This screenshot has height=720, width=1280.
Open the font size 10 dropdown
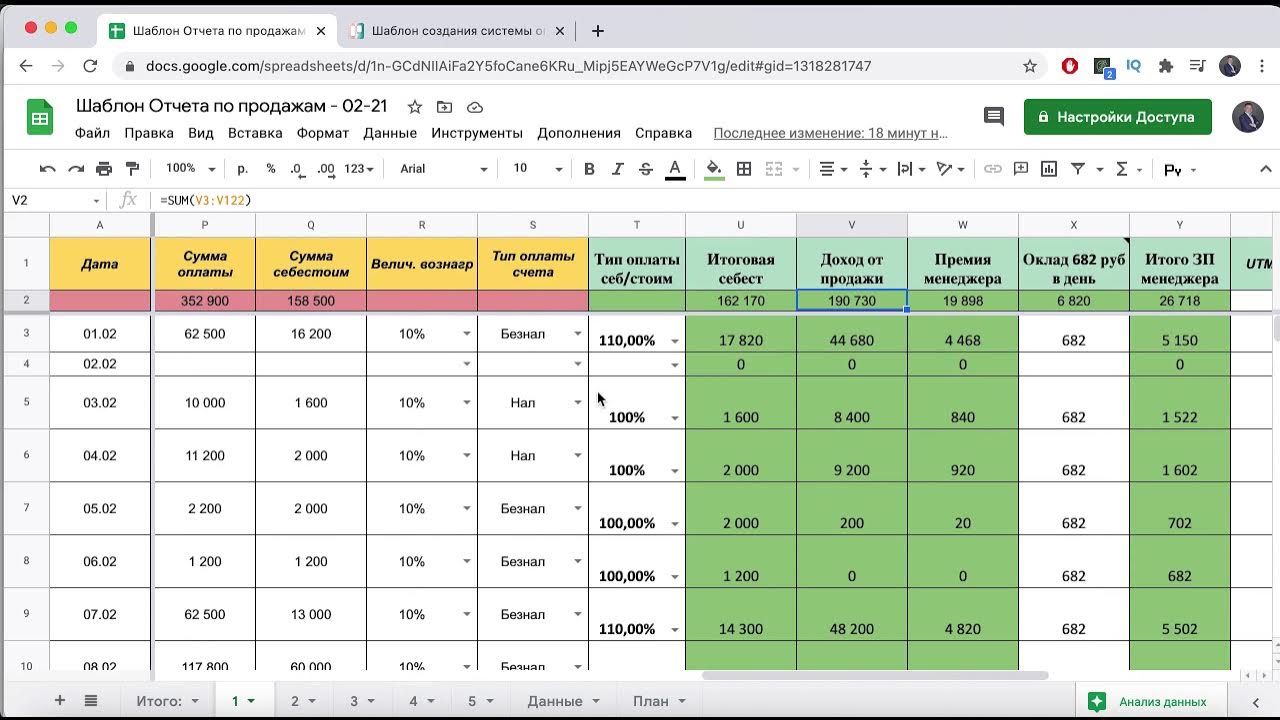tap(538, 169)
